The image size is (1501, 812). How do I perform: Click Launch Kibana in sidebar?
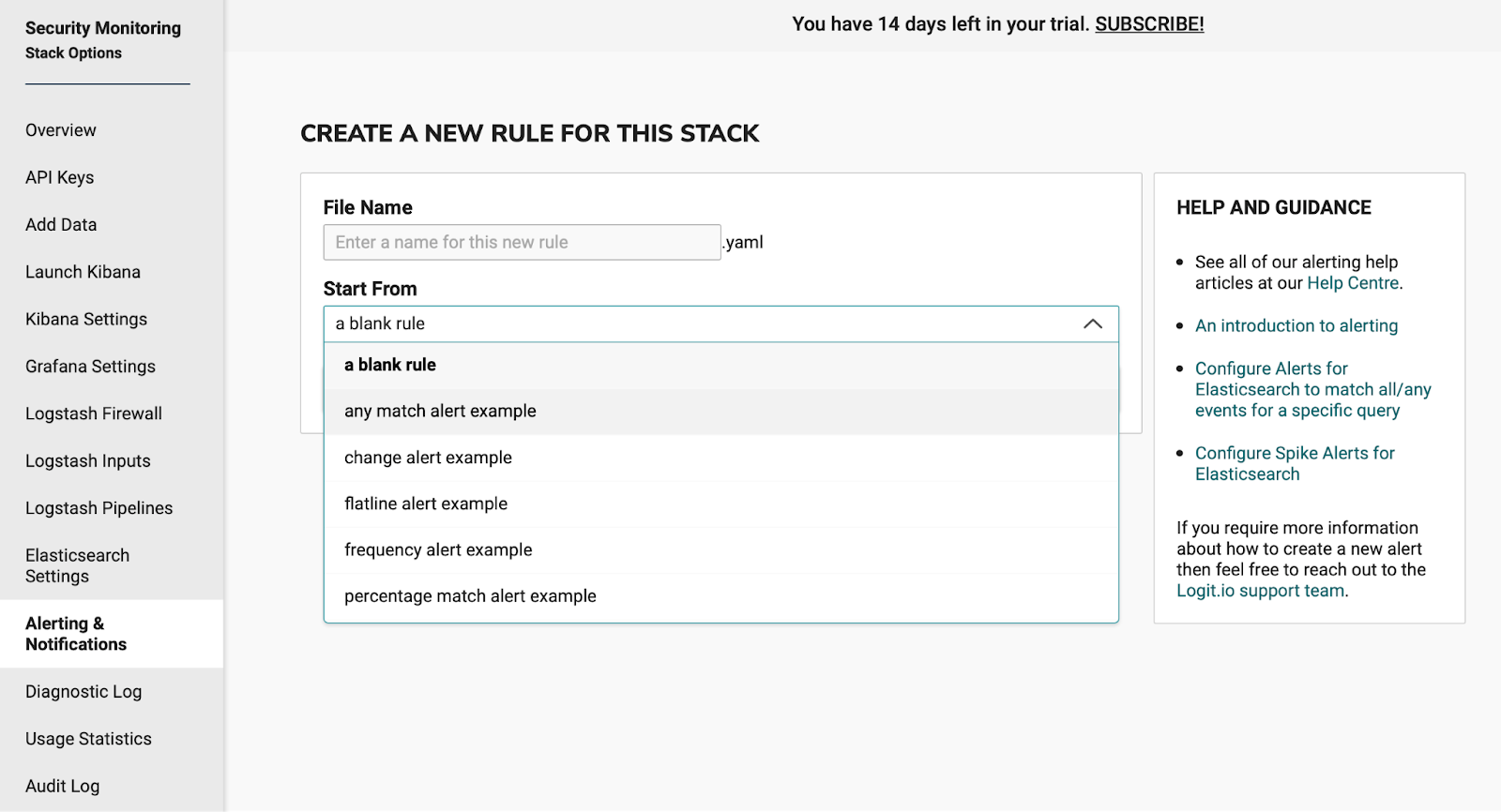click(83, 272)
